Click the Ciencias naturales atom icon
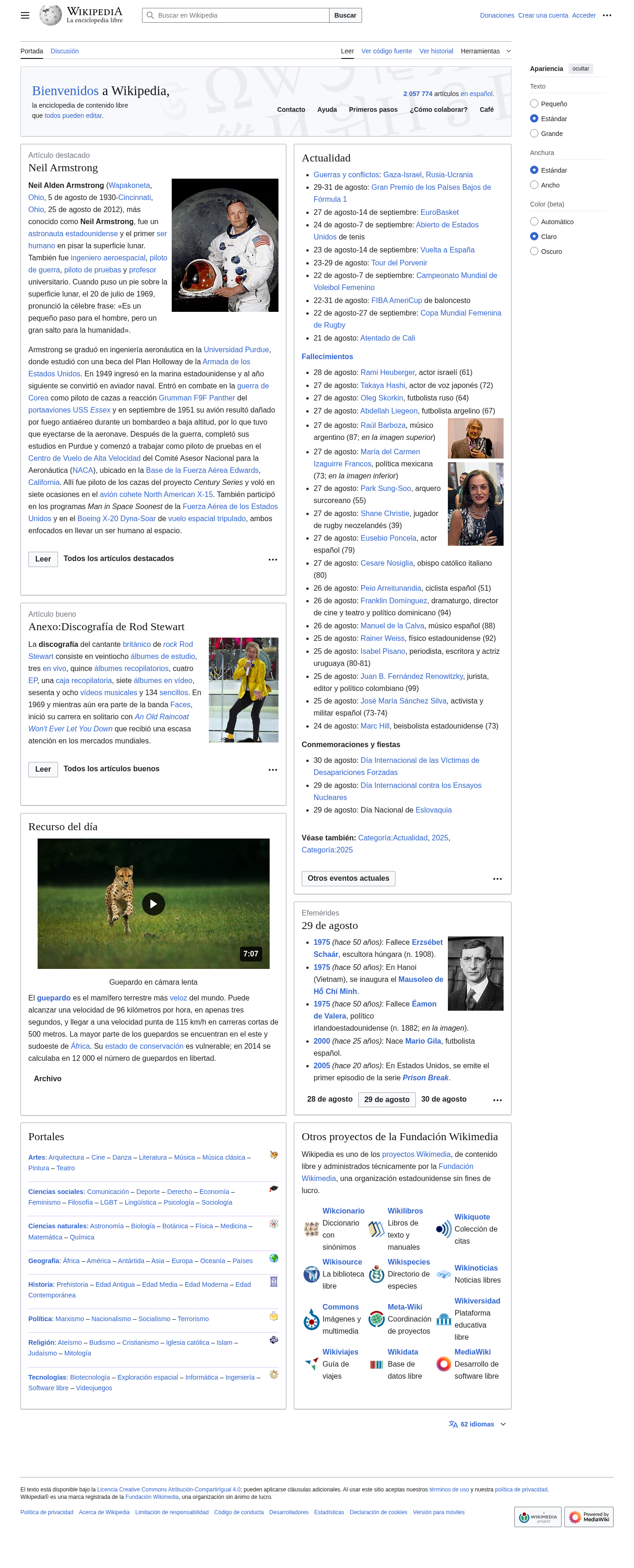Screen dimensions: 634x1568 pos(273,1224)
